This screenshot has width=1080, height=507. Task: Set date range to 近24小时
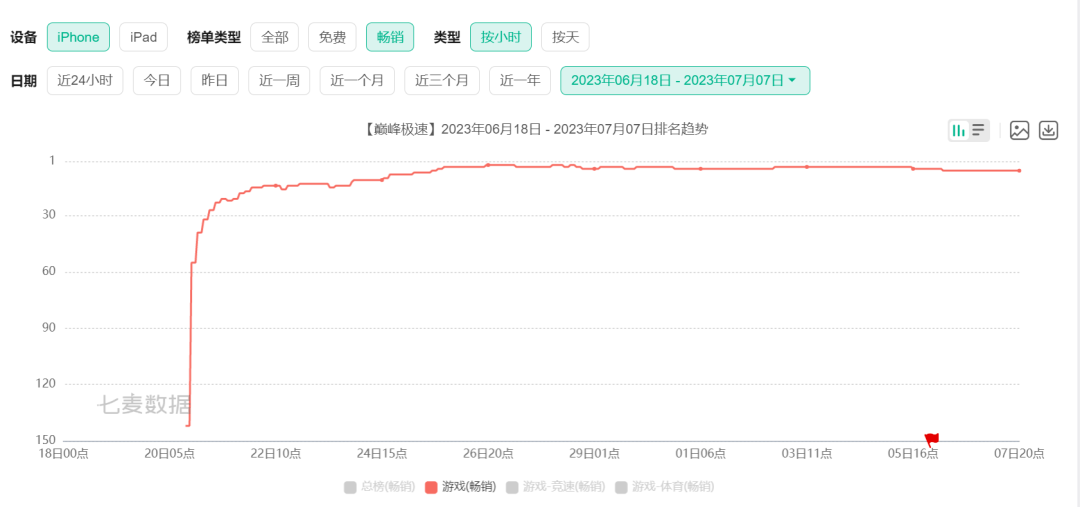pyautogui.click(x=85, y=81)
